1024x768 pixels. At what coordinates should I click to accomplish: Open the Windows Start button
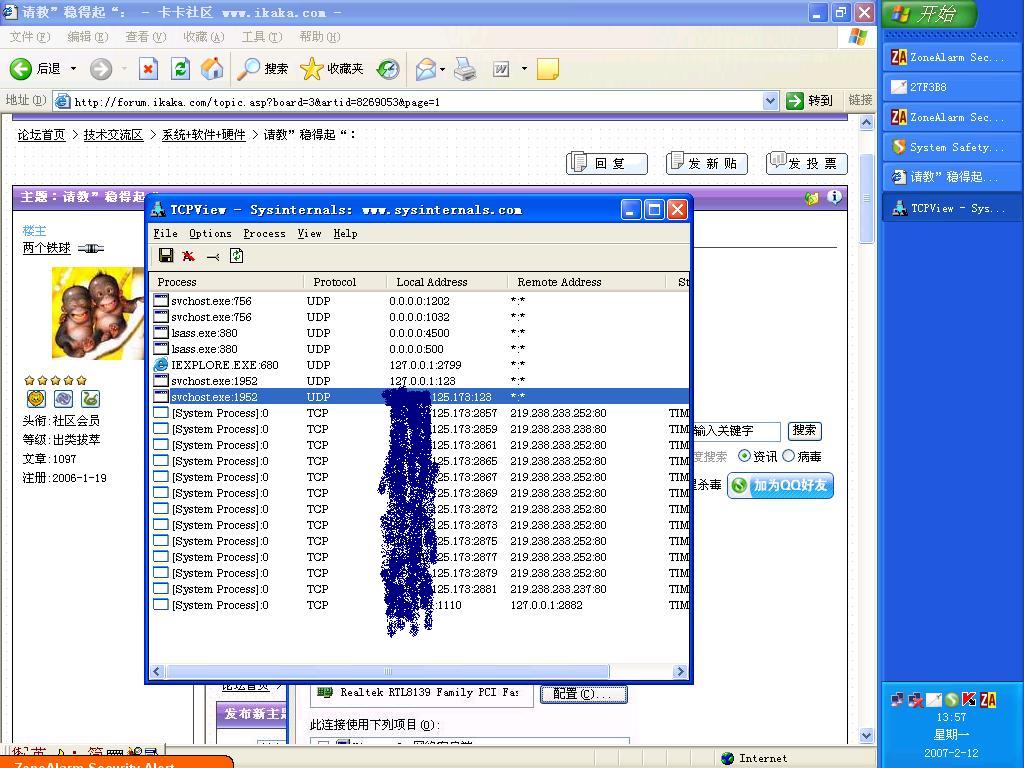coord(930,14)
